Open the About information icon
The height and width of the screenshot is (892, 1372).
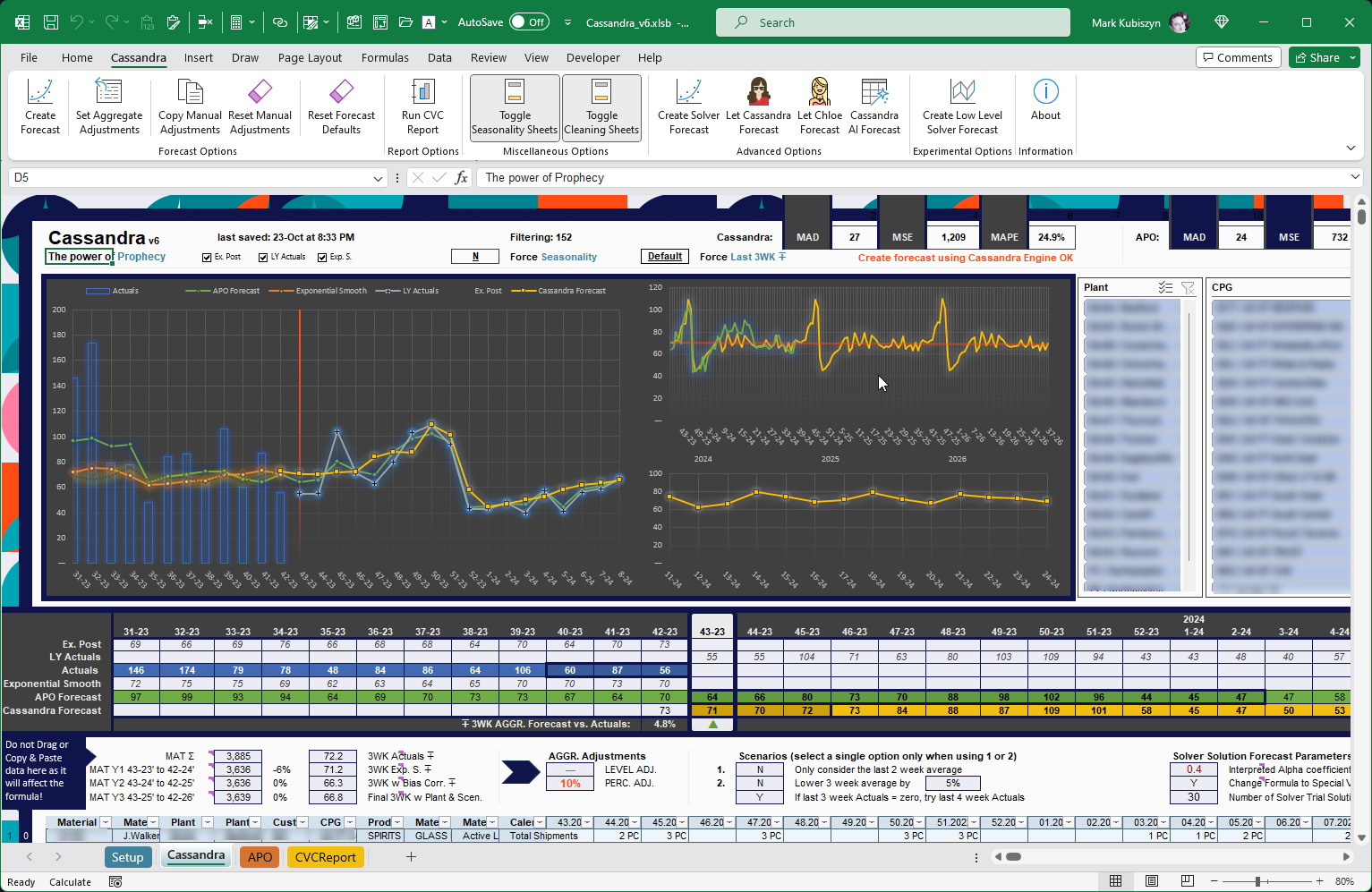(1045, 91)
